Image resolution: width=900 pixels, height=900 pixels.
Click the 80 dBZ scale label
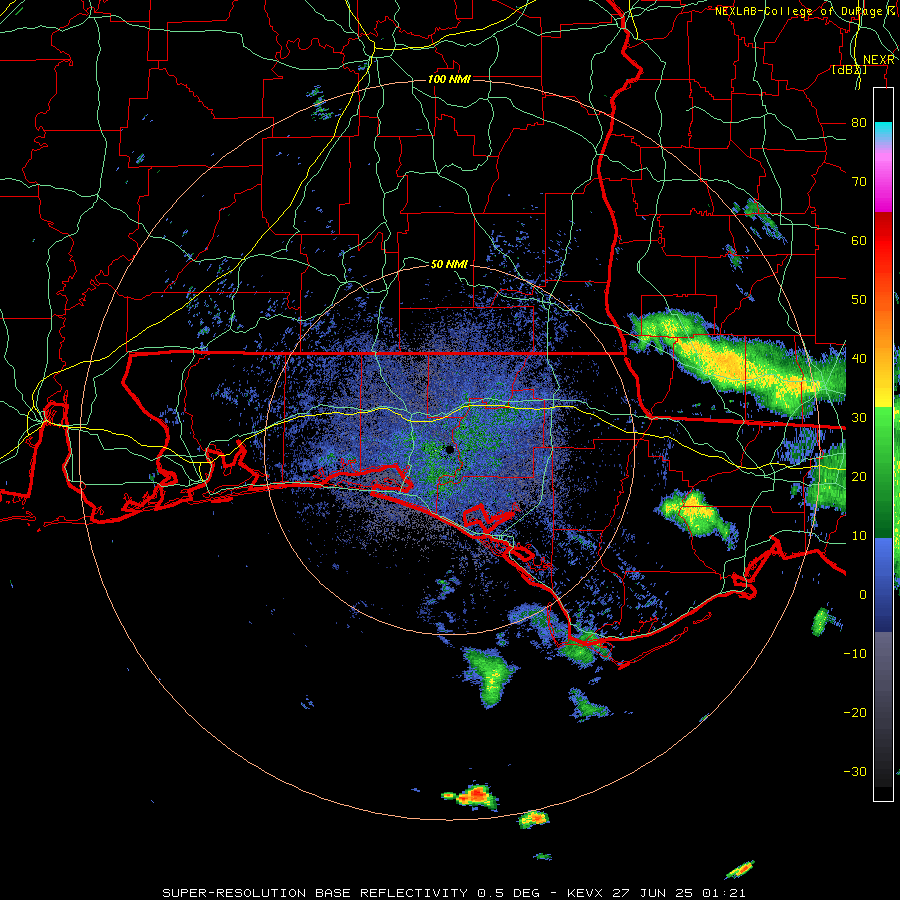859,123
